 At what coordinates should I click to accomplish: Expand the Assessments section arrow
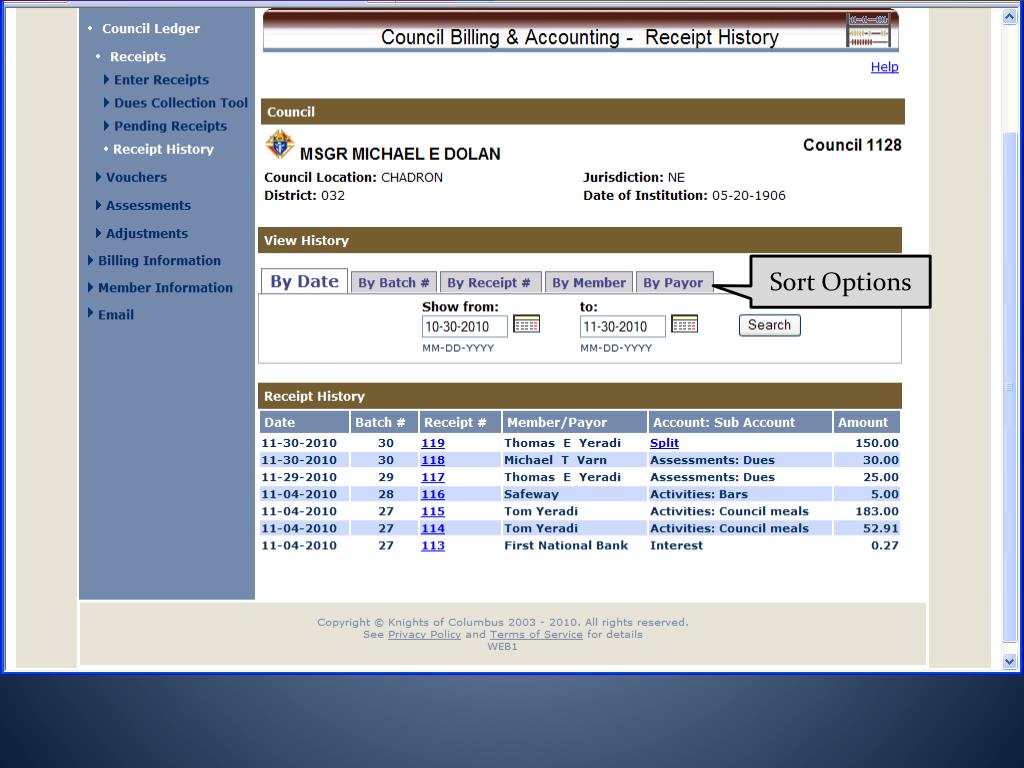99,205
